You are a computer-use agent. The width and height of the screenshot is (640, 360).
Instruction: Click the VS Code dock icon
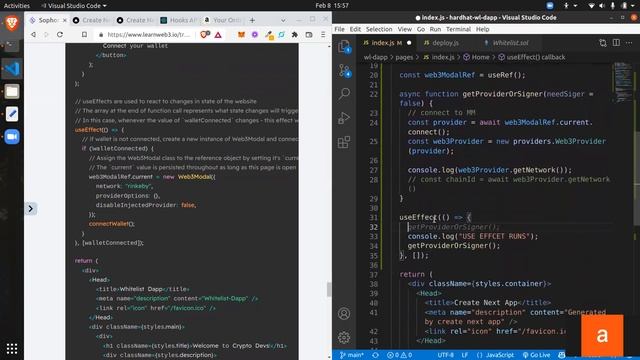point(12,69)
